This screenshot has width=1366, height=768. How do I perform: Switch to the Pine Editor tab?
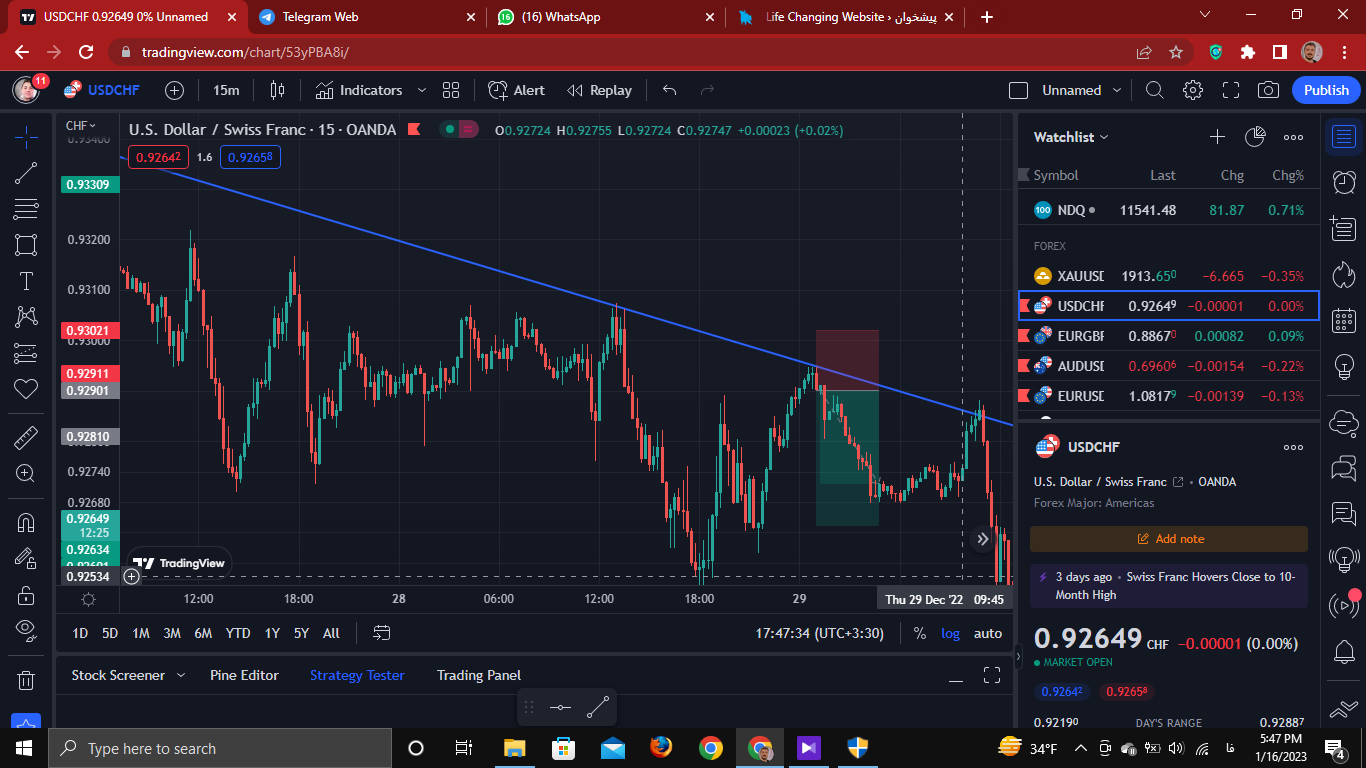244,675
